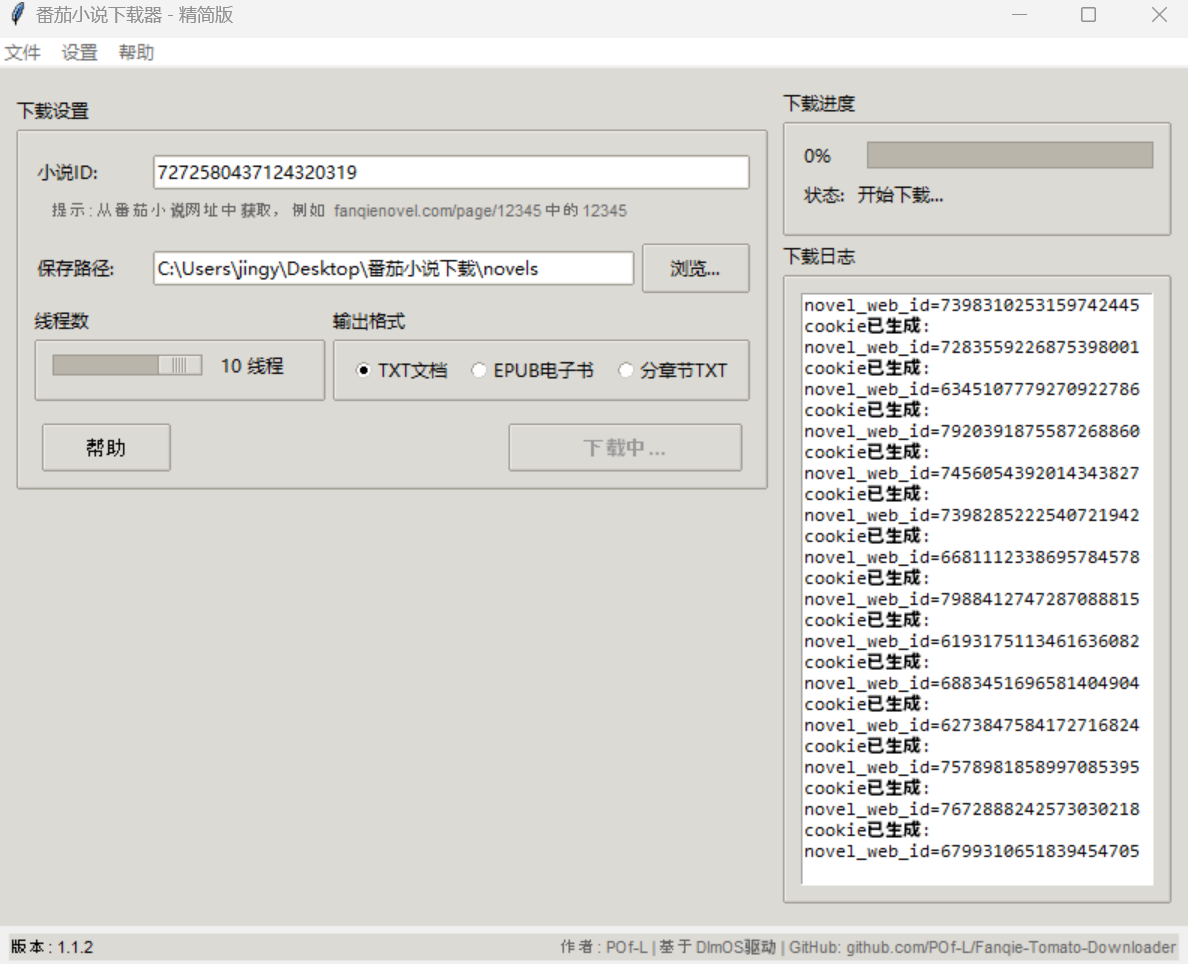Click the 帮助 button below thread settings
The image size is (1188, 964).
coord(106,447)
